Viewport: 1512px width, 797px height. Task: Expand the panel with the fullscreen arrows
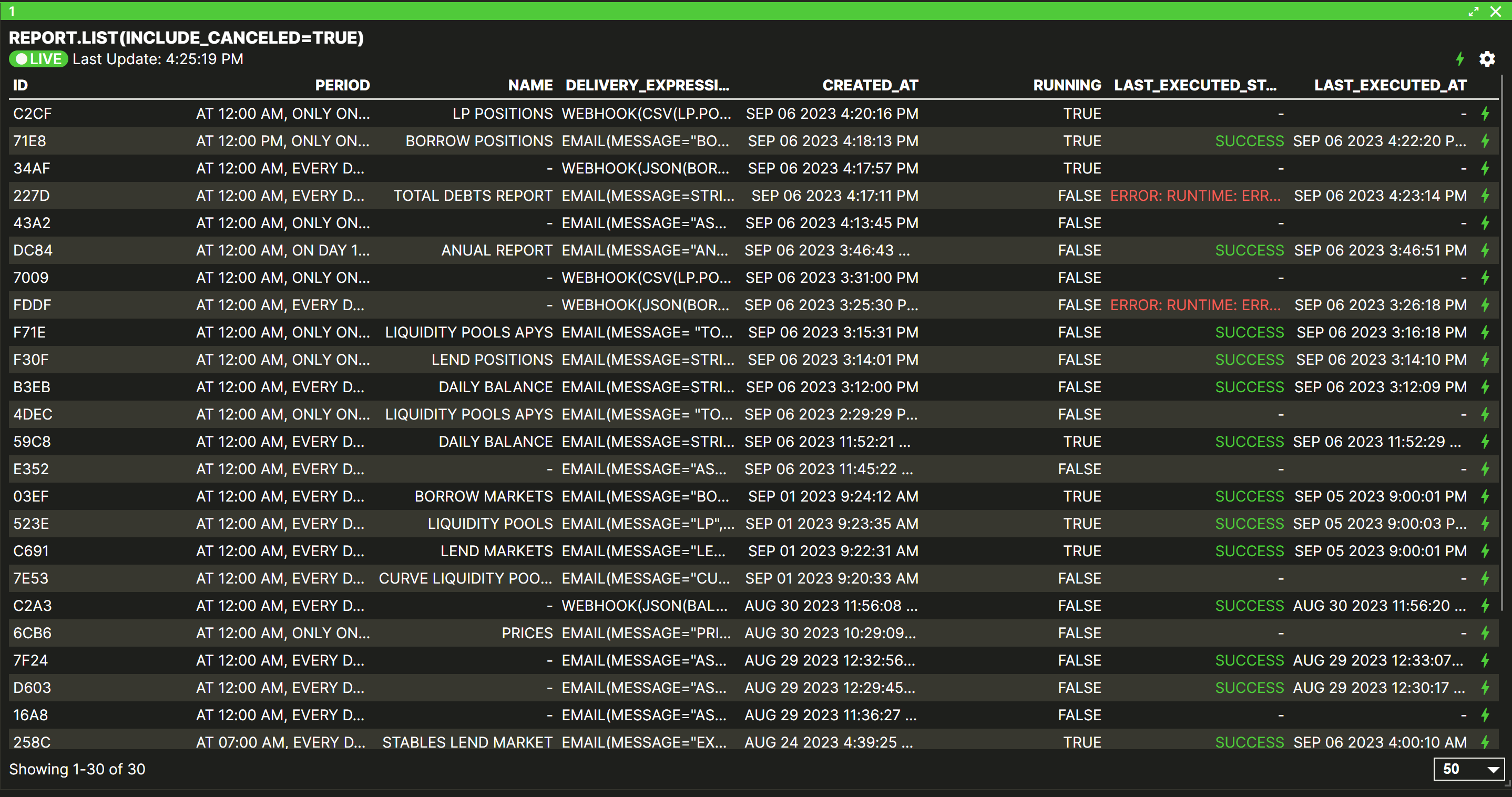[x=1473, y=12]
